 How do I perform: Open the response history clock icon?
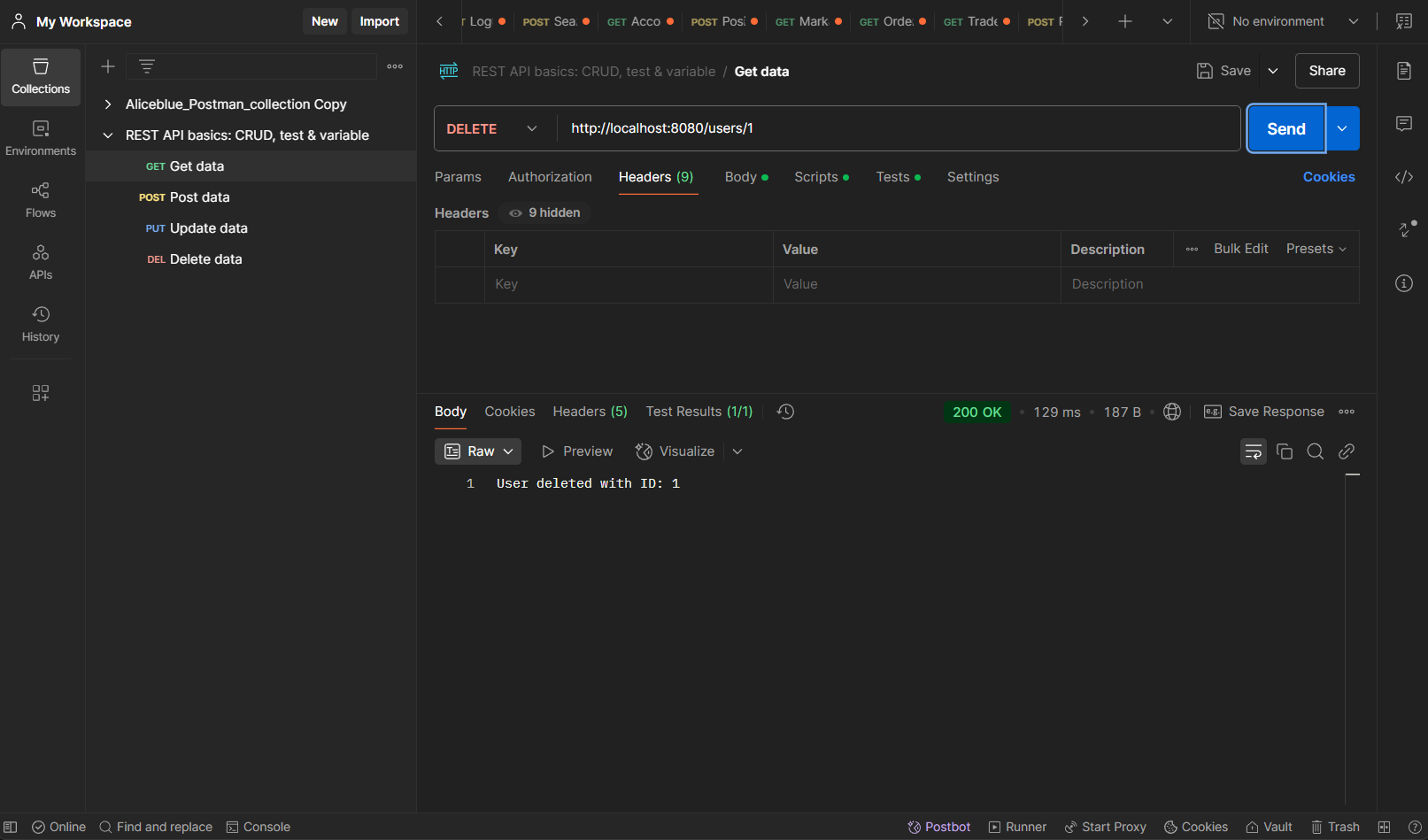click(785, 412)
